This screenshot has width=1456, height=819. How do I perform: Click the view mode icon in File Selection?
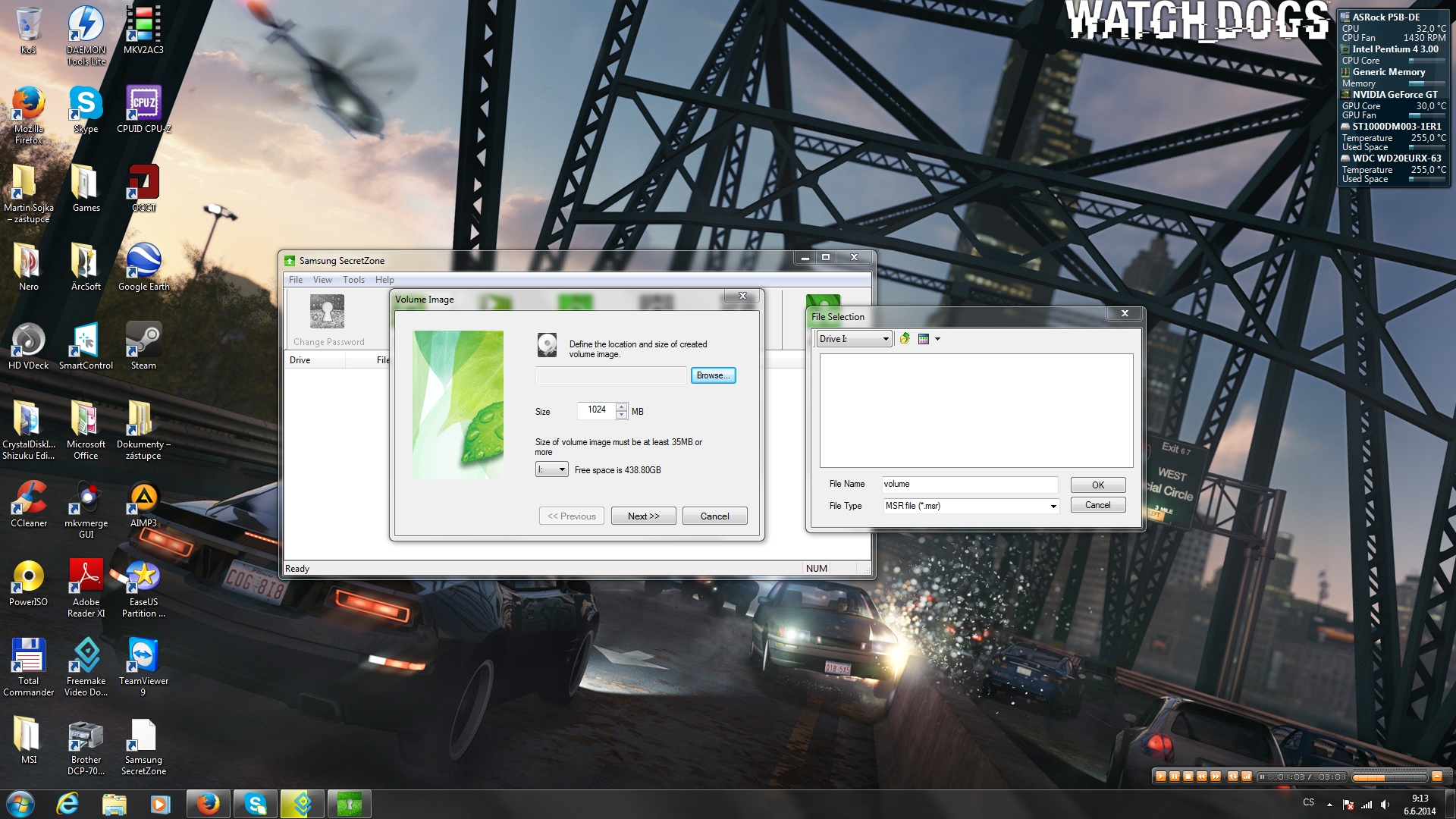click(923, 339)
